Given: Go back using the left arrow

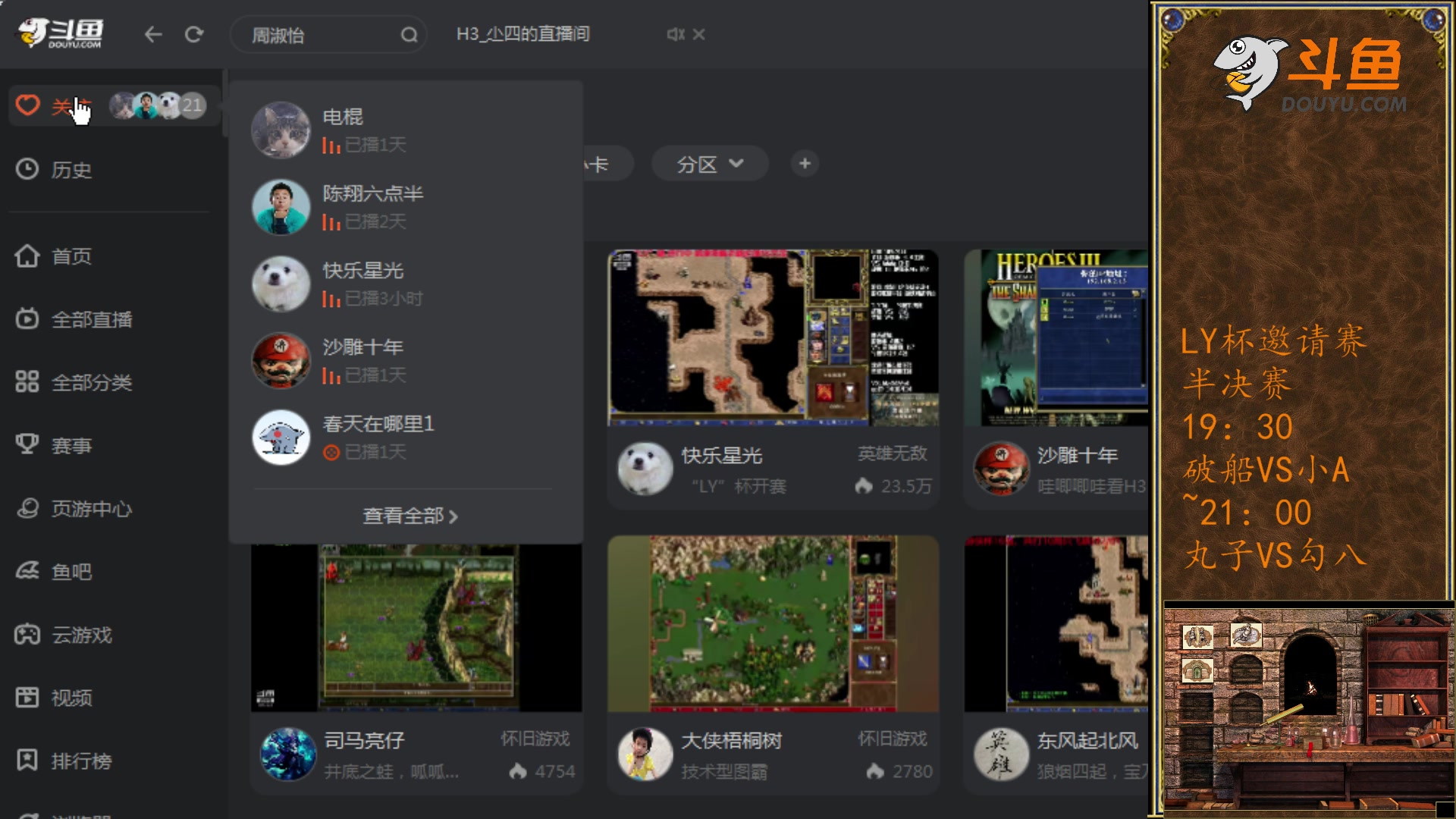Looking at the screenshot, I should [153, 34].
